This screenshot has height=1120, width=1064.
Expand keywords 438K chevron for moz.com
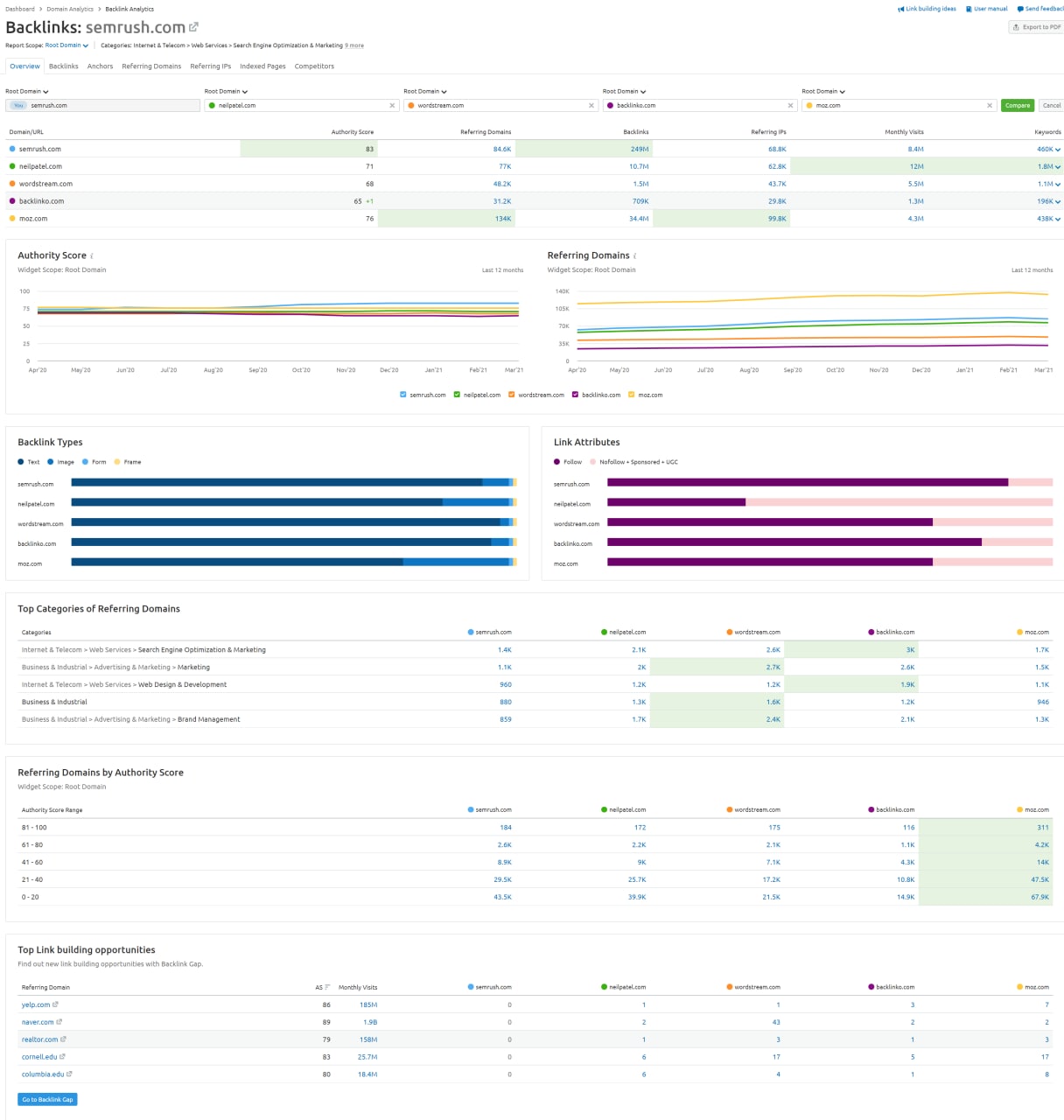point(1058,219)
